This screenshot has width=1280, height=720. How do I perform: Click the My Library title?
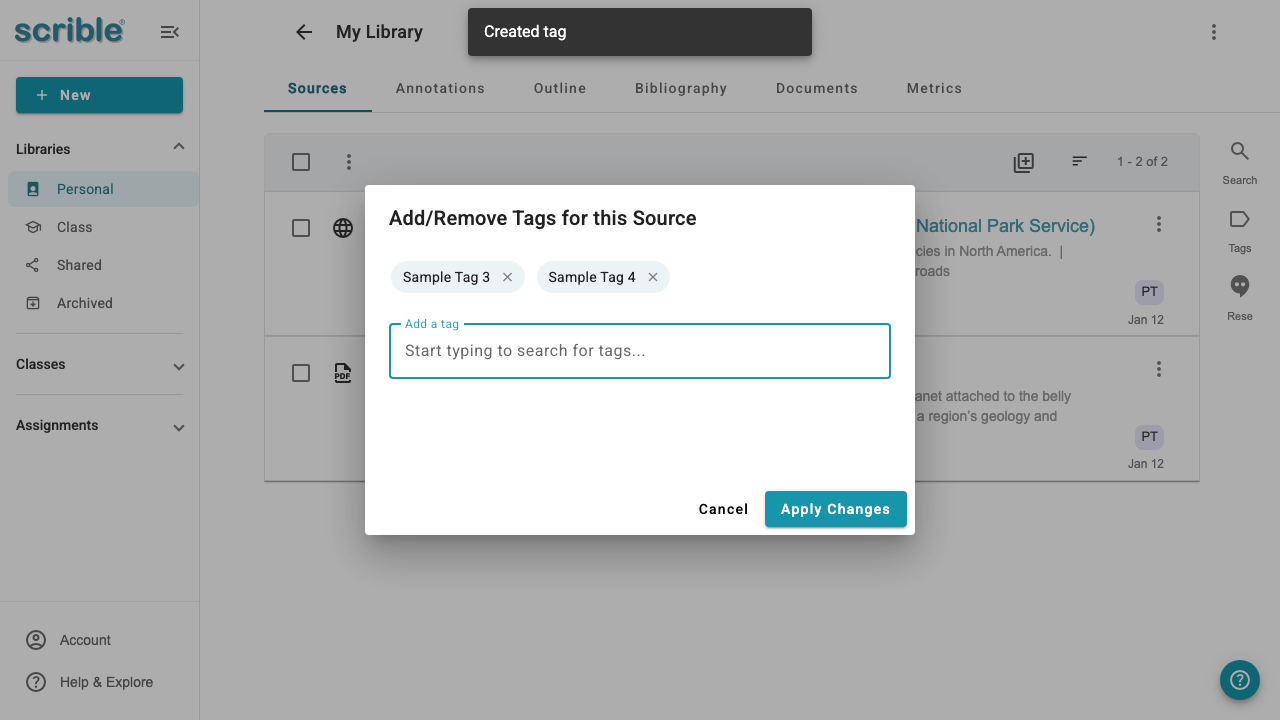(x=379, y=32)
